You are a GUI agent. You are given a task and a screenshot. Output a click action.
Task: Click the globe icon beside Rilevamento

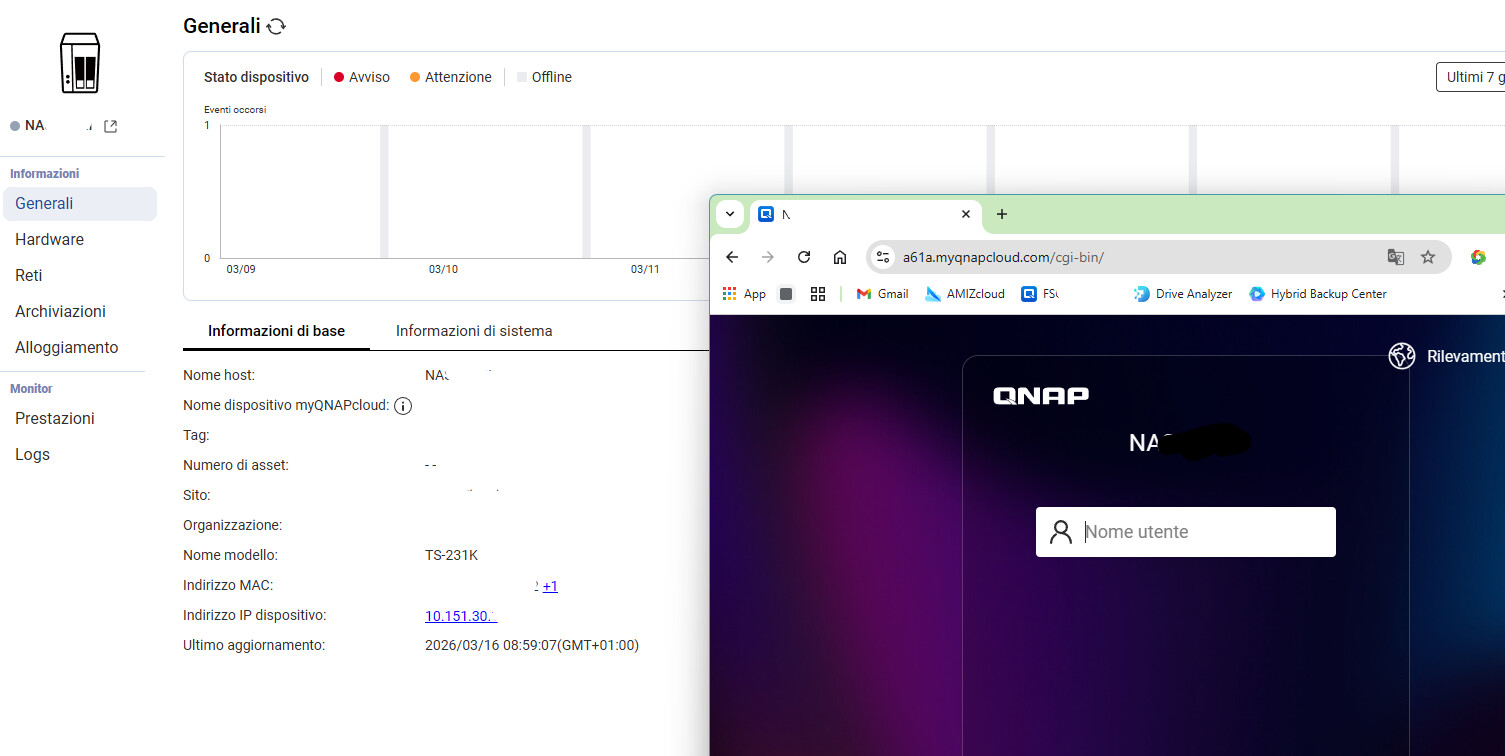point(1402,356)
